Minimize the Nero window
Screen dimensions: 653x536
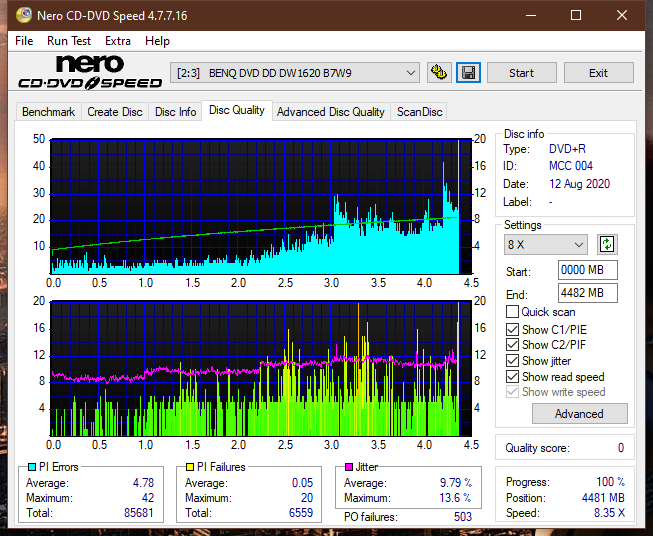point(531,15)
